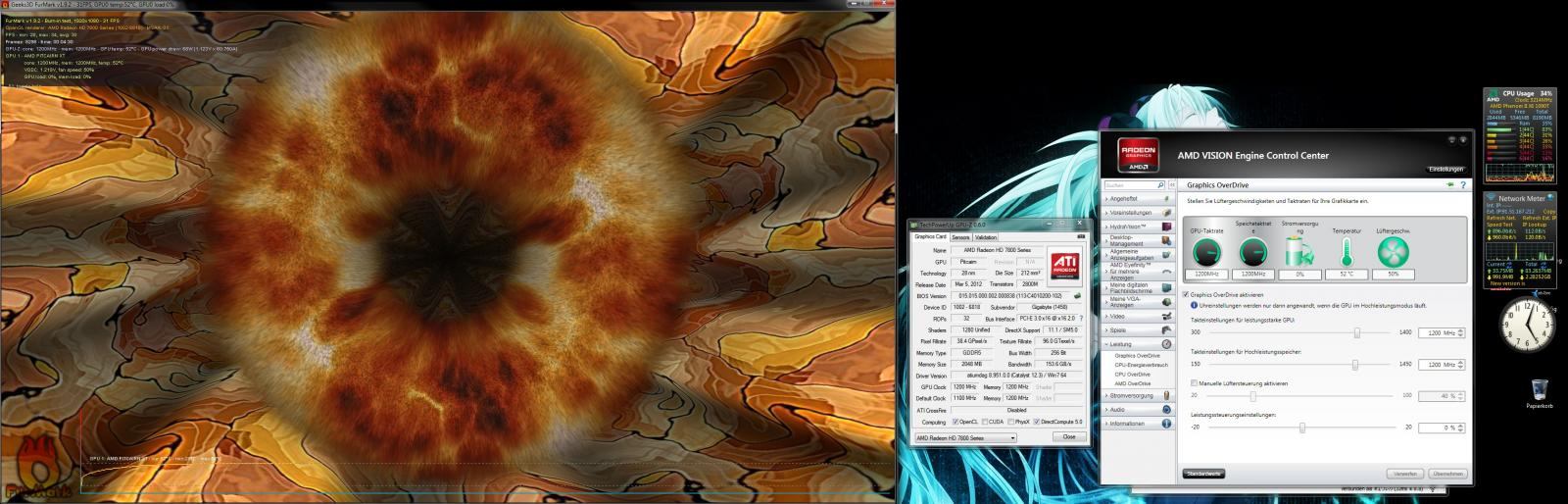
Task: Click the Temperatur thermometer icon
Action: point(1345,253)
